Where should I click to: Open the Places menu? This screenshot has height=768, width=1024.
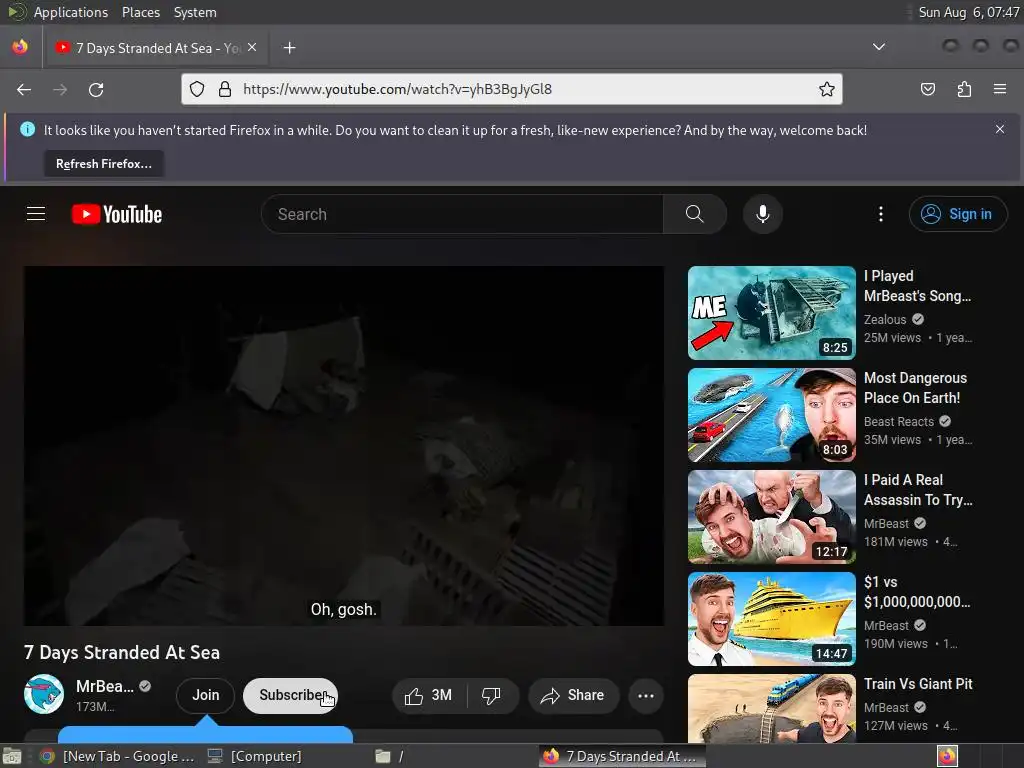(x=140, y=12)
